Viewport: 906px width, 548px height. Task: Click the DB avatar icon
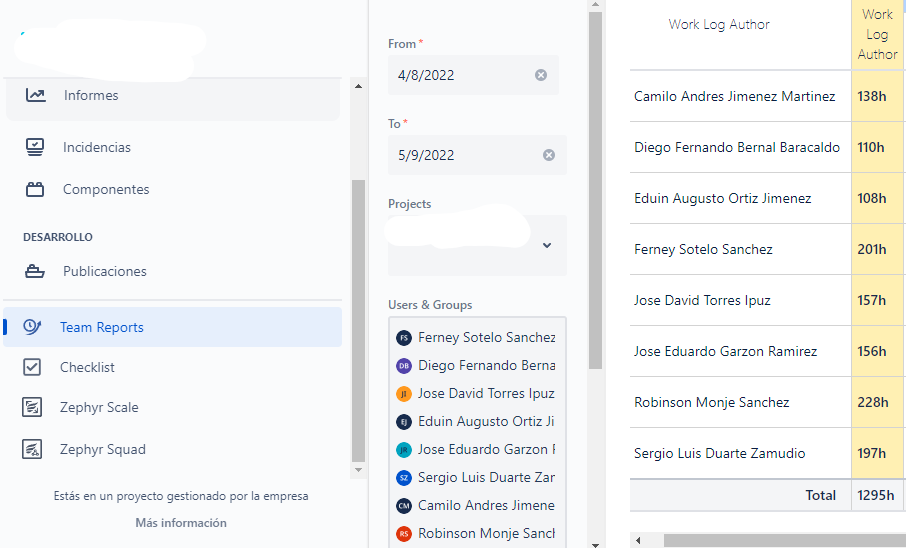coord(404,365)
